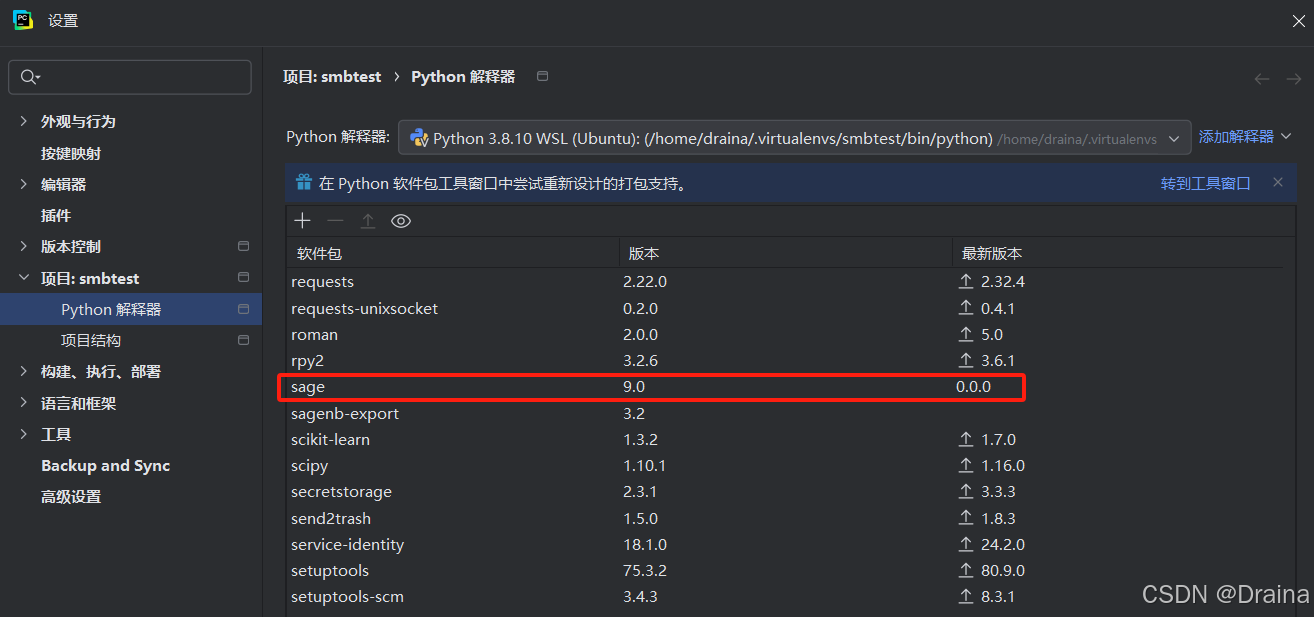Open the 添加解释器 dropdown
This screenshot has height=617, width=1314.
1245,137
